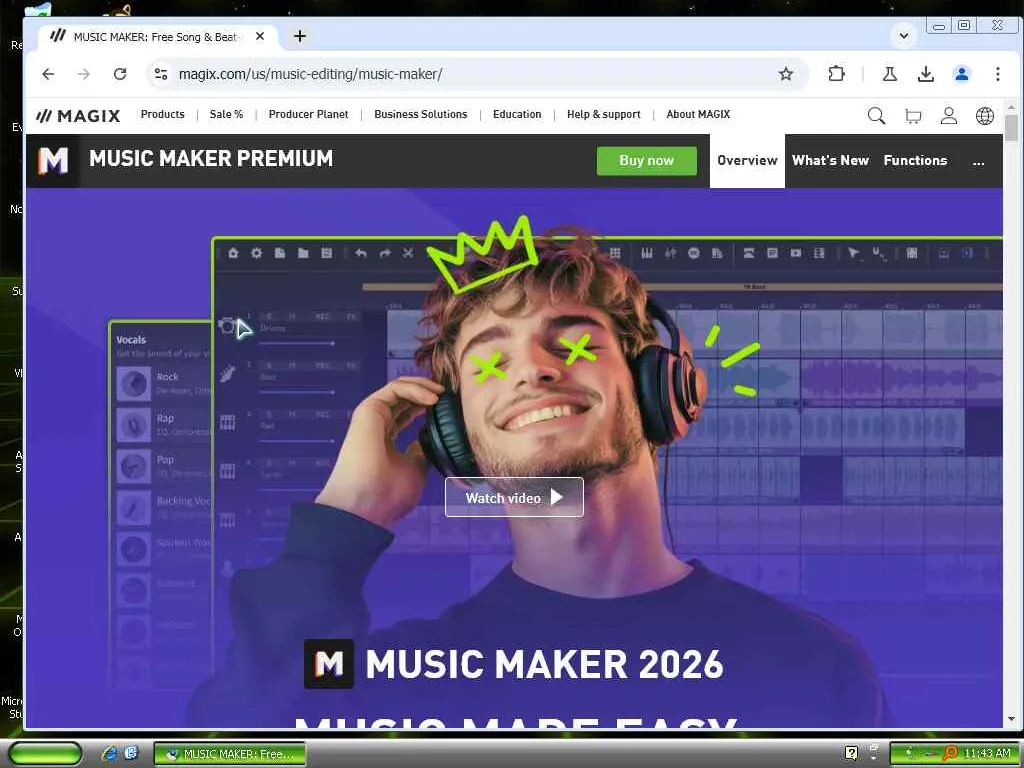
Task: Close the MUSIC MAKER browser tab
Action: click(x=260, y=37)
